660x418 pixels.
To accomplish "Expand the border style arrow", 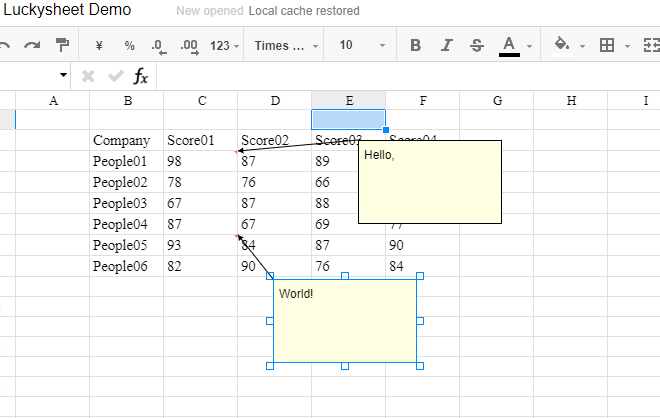I will click(x=627, y=46).
